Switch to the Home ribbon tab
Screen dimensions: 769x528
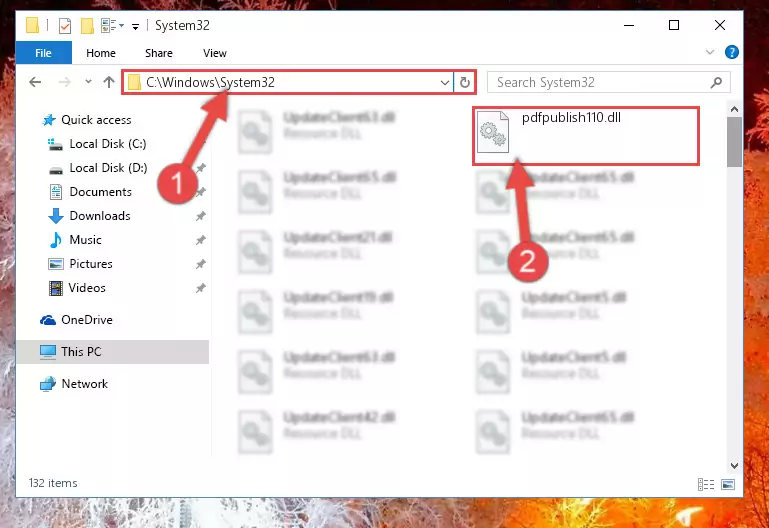coord(101,53)
